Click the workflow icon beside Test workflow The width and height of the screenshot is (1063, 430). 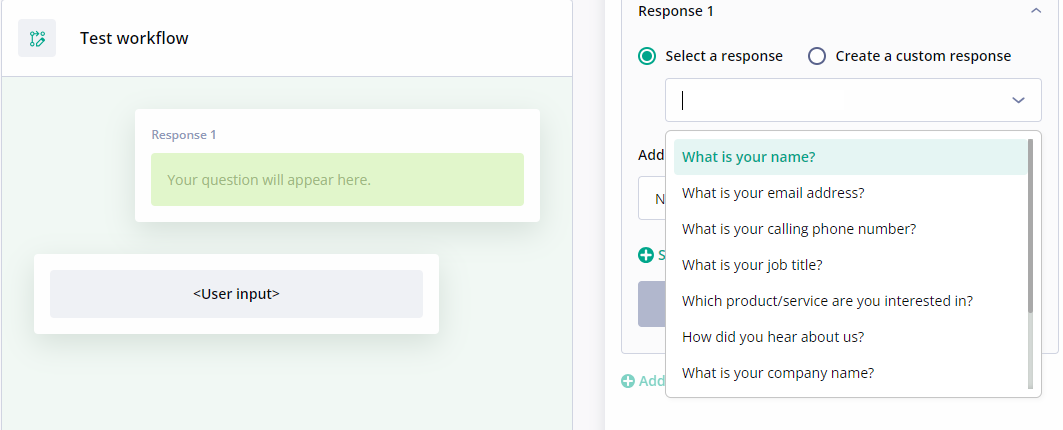click(37, 38)
